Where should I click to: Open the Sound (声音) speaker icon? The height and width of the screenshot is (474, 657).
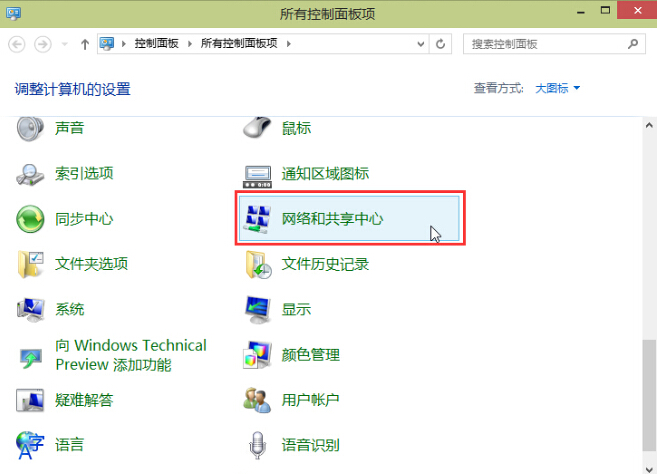[31, 128]
